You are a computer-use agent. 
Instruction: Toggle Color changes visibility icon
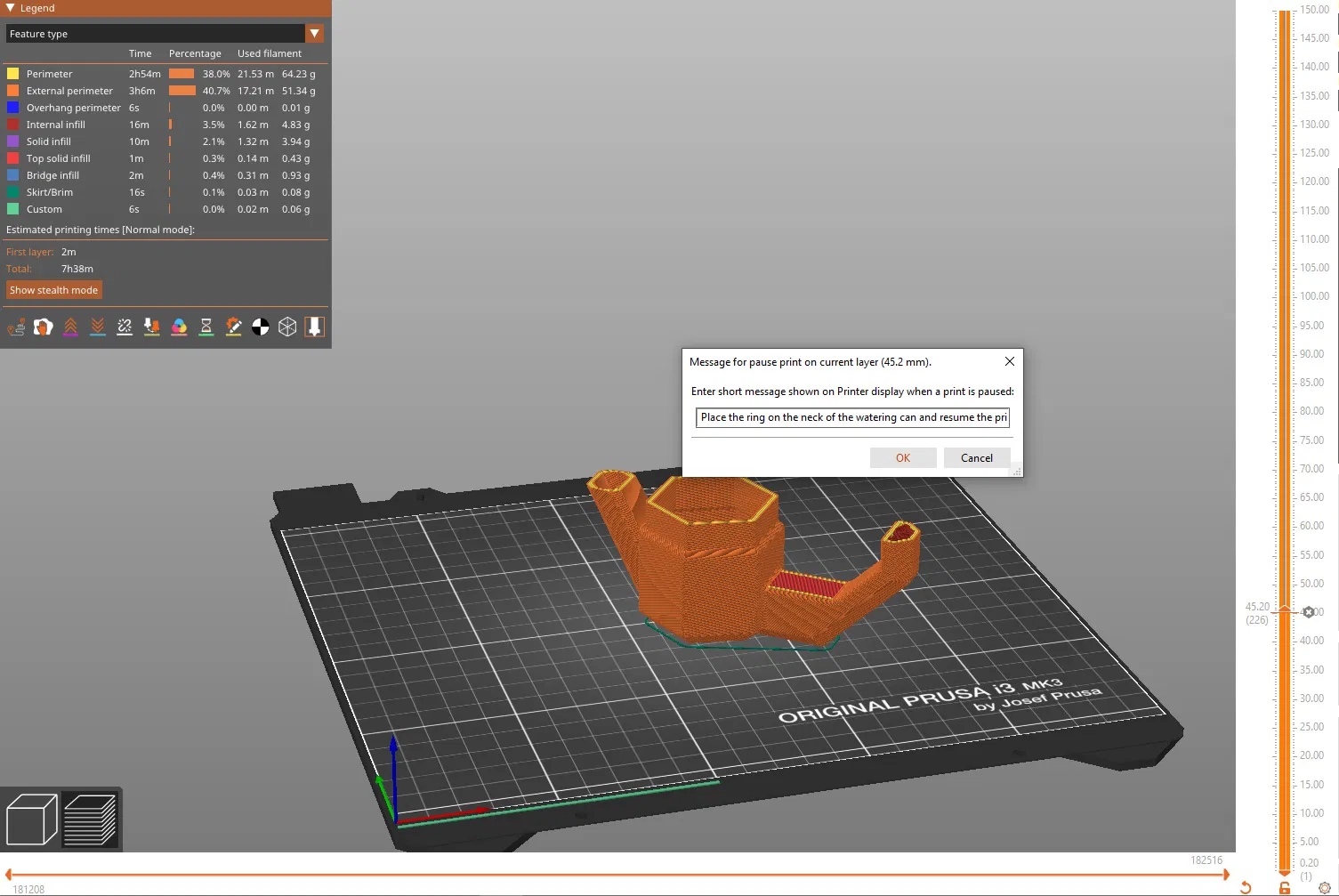(179, 327)
